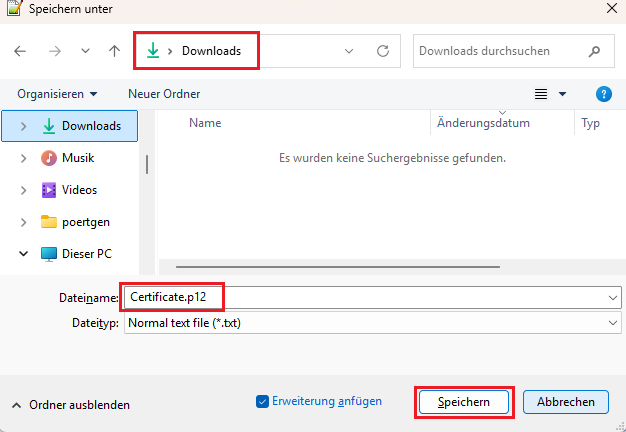The height and width of the screenshot is (432, 626).
Task: Click the Musik icon in sidebar
Action: [x=49, y=158]
